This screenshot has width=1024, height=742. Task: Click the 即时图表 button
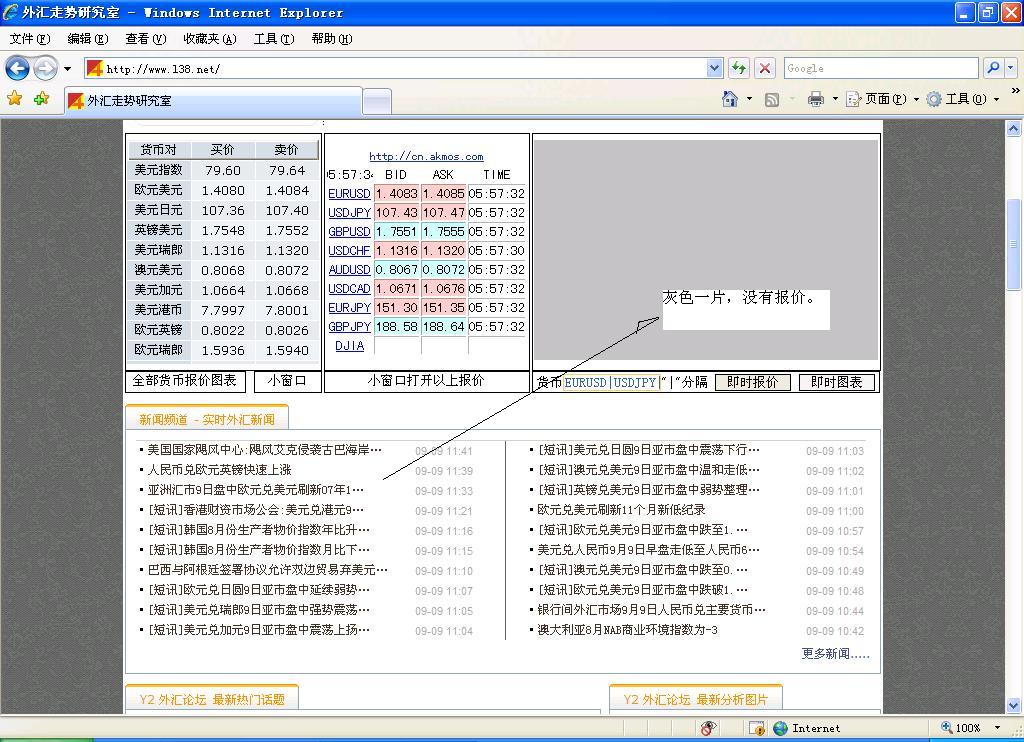837,382
